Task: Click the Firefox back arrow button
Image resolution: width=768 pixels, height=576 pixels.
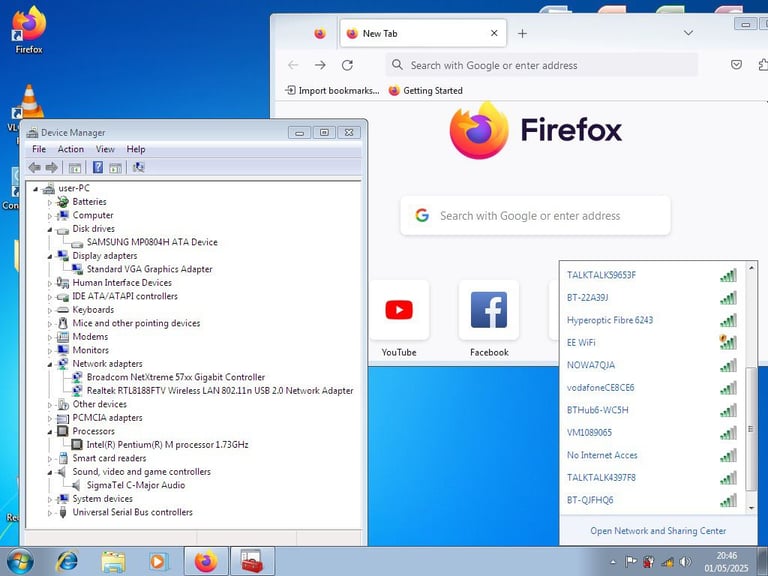Action: coord(293,65)
